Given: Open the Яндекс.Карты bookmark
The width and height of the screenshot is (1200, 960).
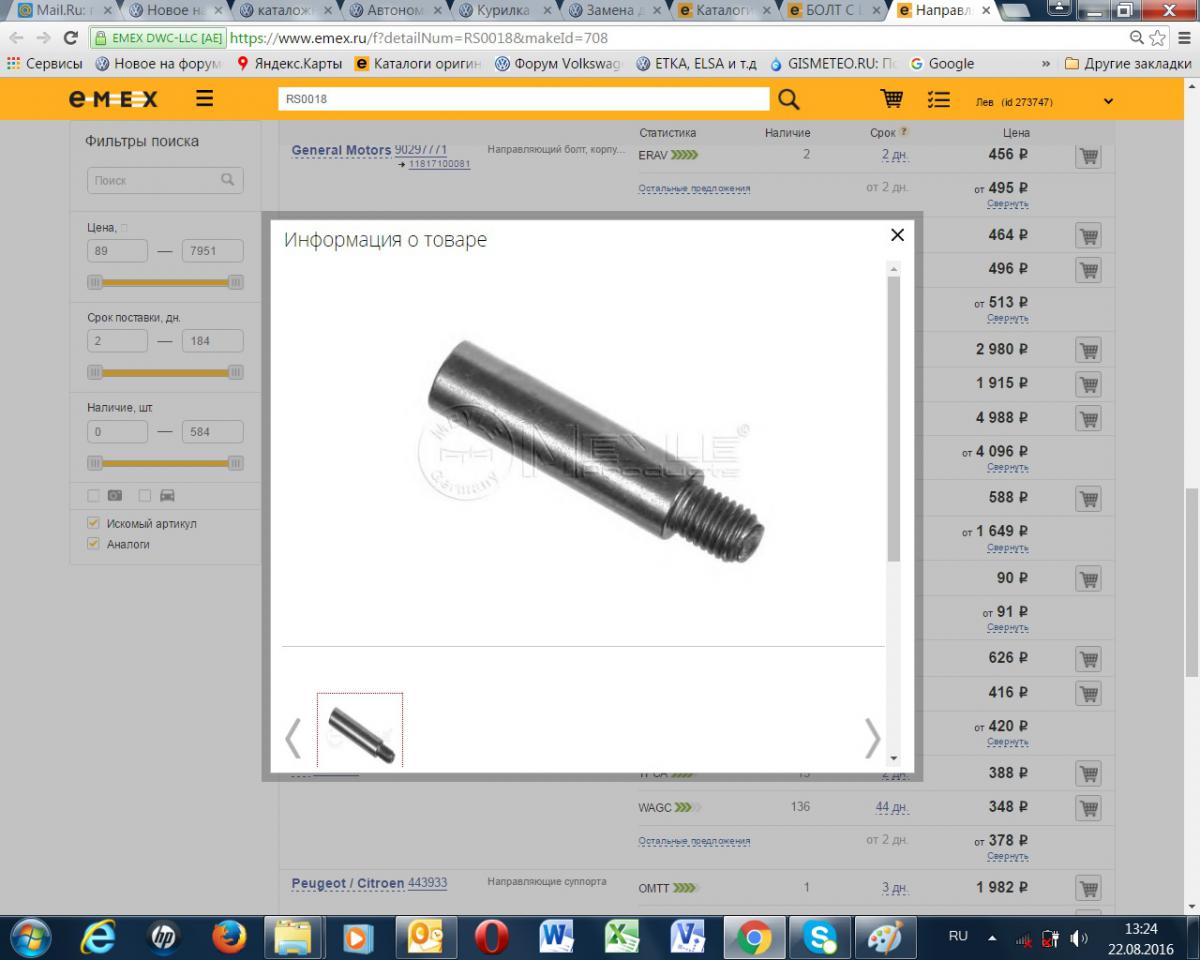Looking at the screenshot, I should click(x=289, y=64).
